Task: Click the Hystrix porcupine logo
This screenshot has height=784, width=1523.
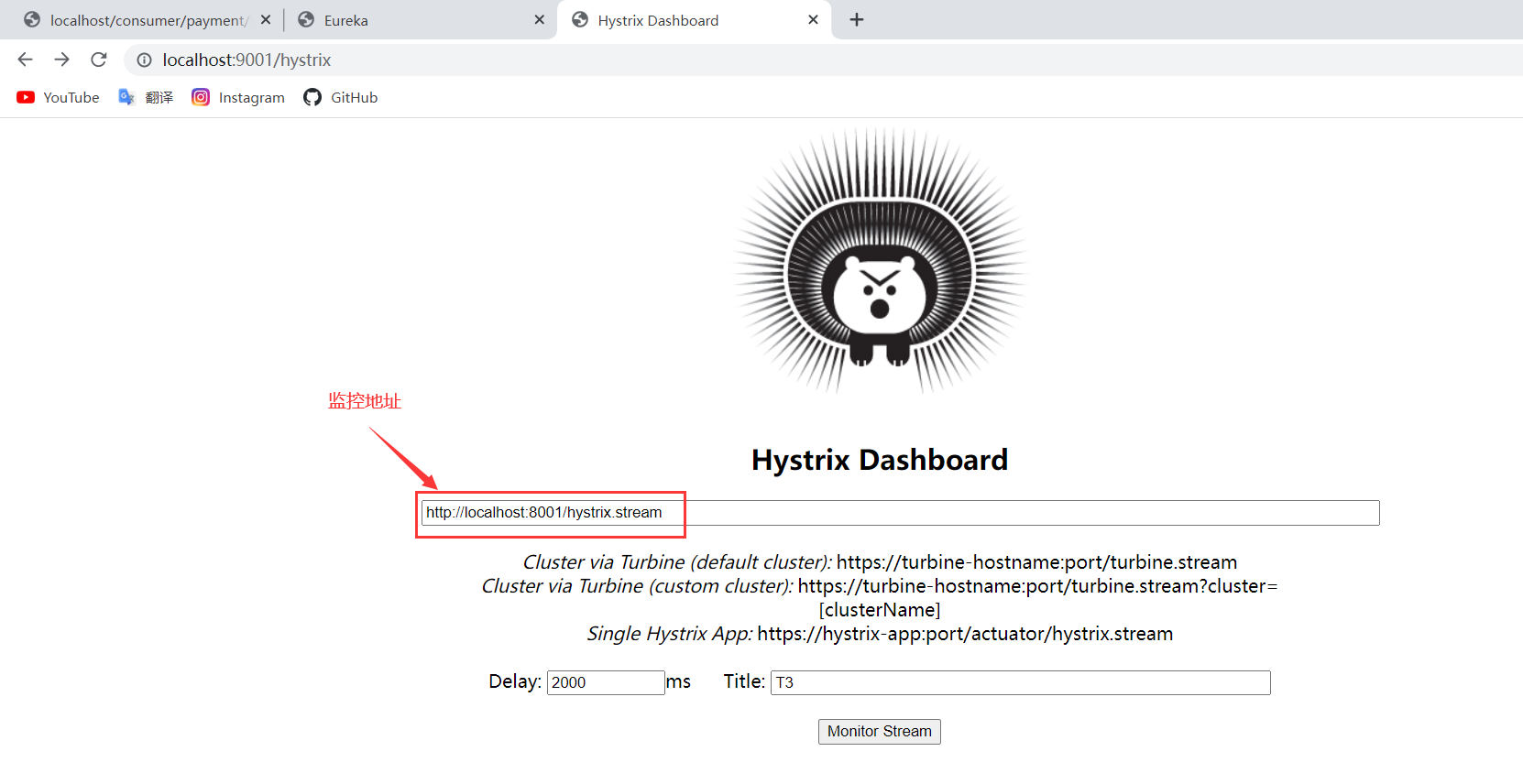Action: coord(880,261)
